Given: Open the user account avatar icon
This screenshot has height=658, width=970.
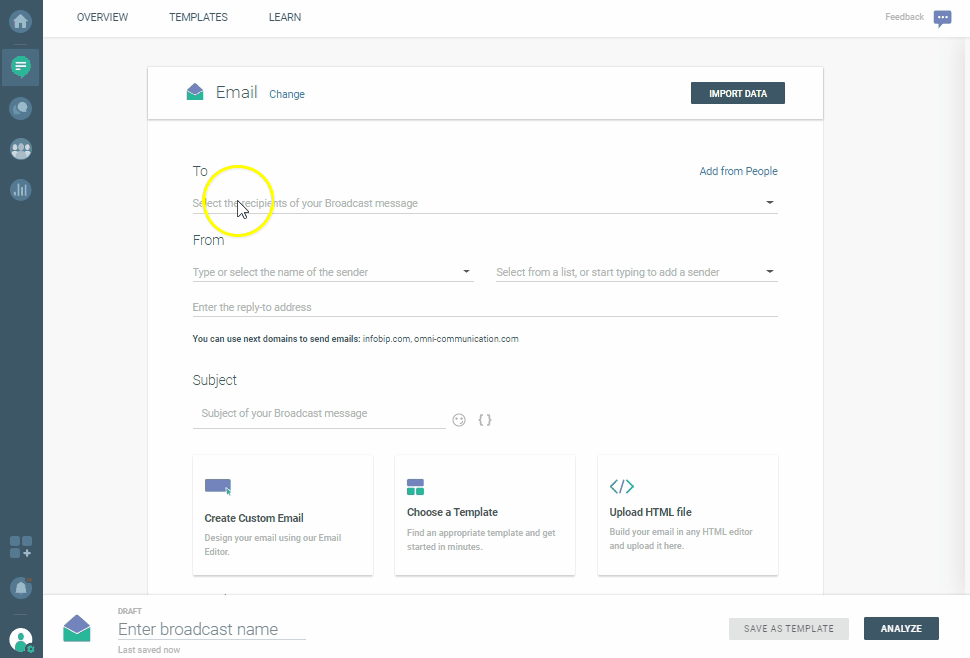Looking at the screenshot, I should [21, 639].
